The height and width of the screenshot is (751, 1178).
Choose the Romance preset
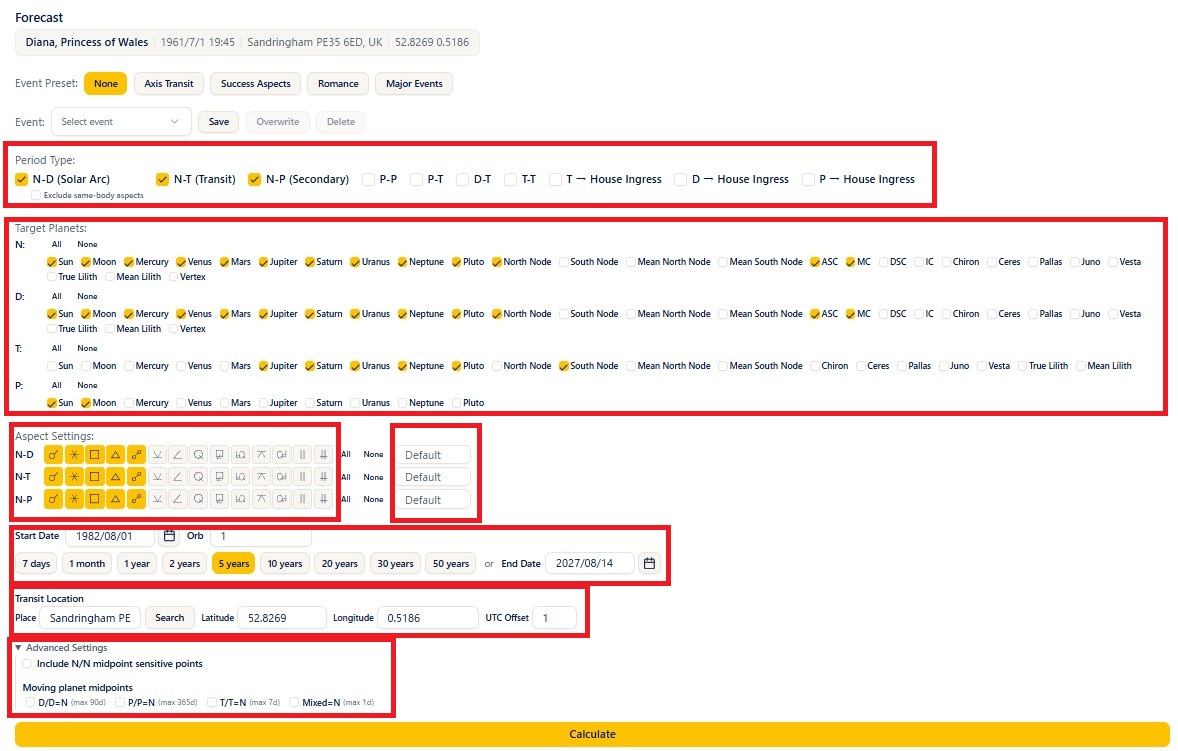pyautogui.click(x=338, y=83)
